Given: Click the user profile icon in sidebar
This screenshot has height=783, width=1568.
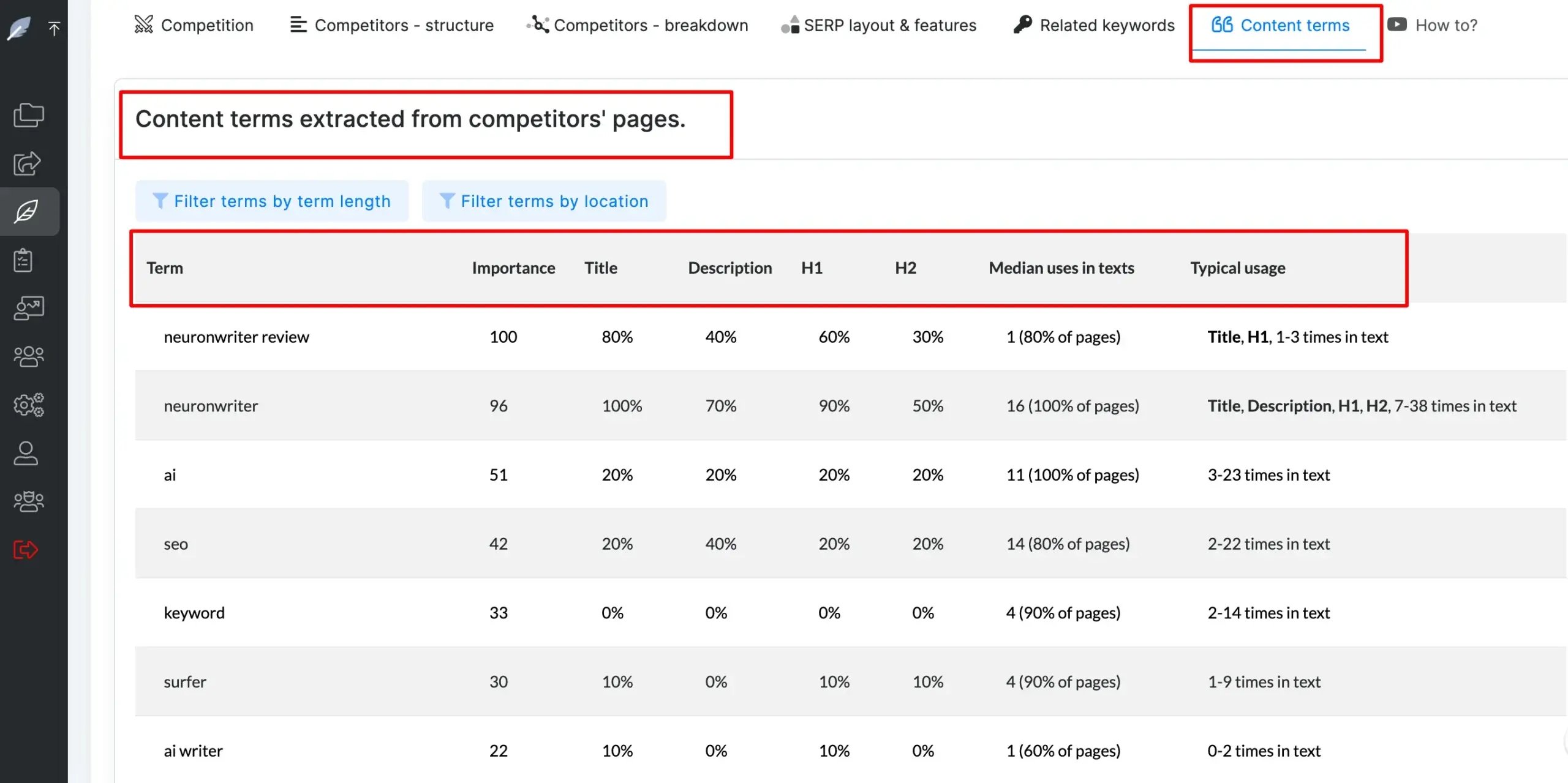Looking at the screenshot, I should (x=26, y=453).
